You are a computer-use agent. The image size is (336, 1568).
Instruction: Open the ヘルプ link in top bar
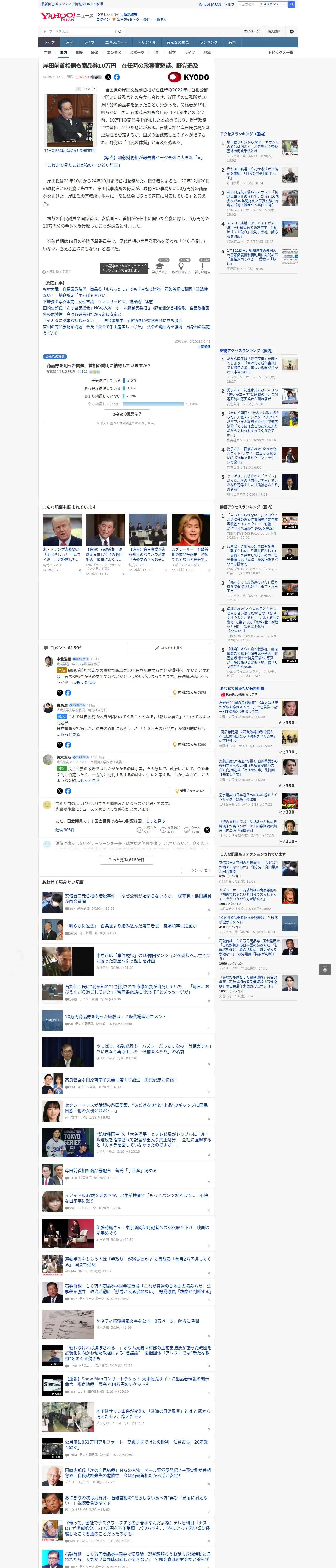pyautogui.click(x=229, y=4)
